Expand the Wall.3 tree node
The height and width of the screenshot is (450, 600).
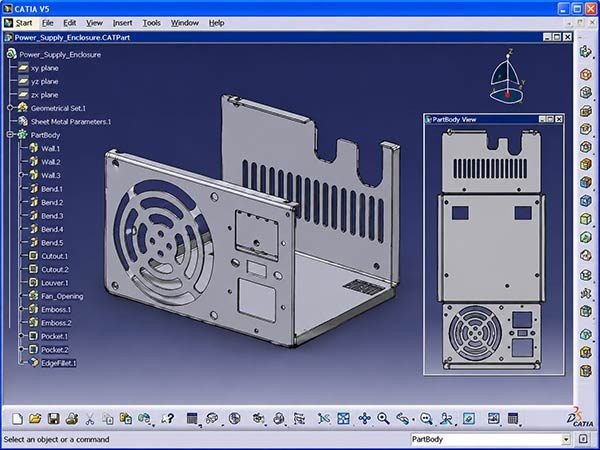(21, 175)
